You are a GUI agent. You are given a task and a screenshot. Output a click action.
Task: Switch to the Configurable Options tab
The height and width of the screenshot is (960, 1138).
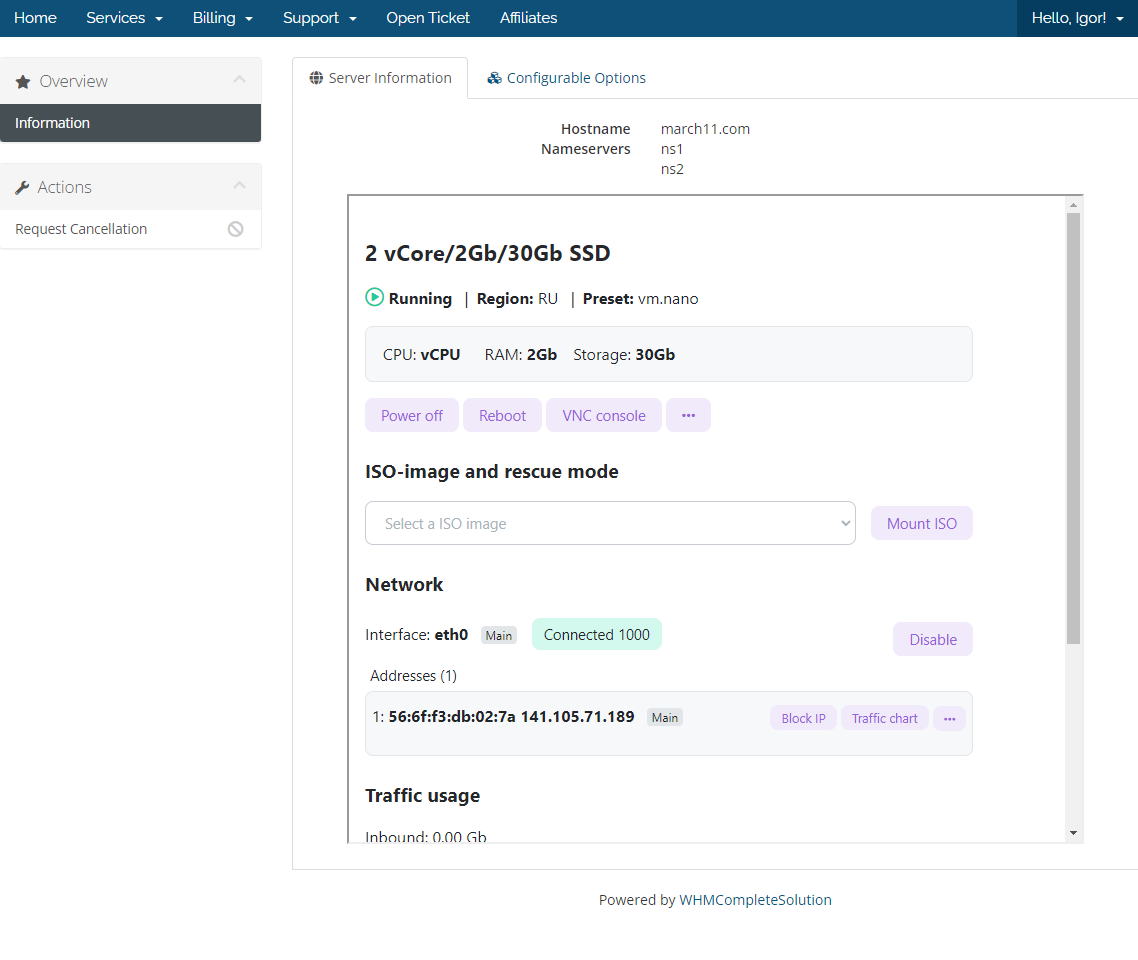(x=566, y=78)
